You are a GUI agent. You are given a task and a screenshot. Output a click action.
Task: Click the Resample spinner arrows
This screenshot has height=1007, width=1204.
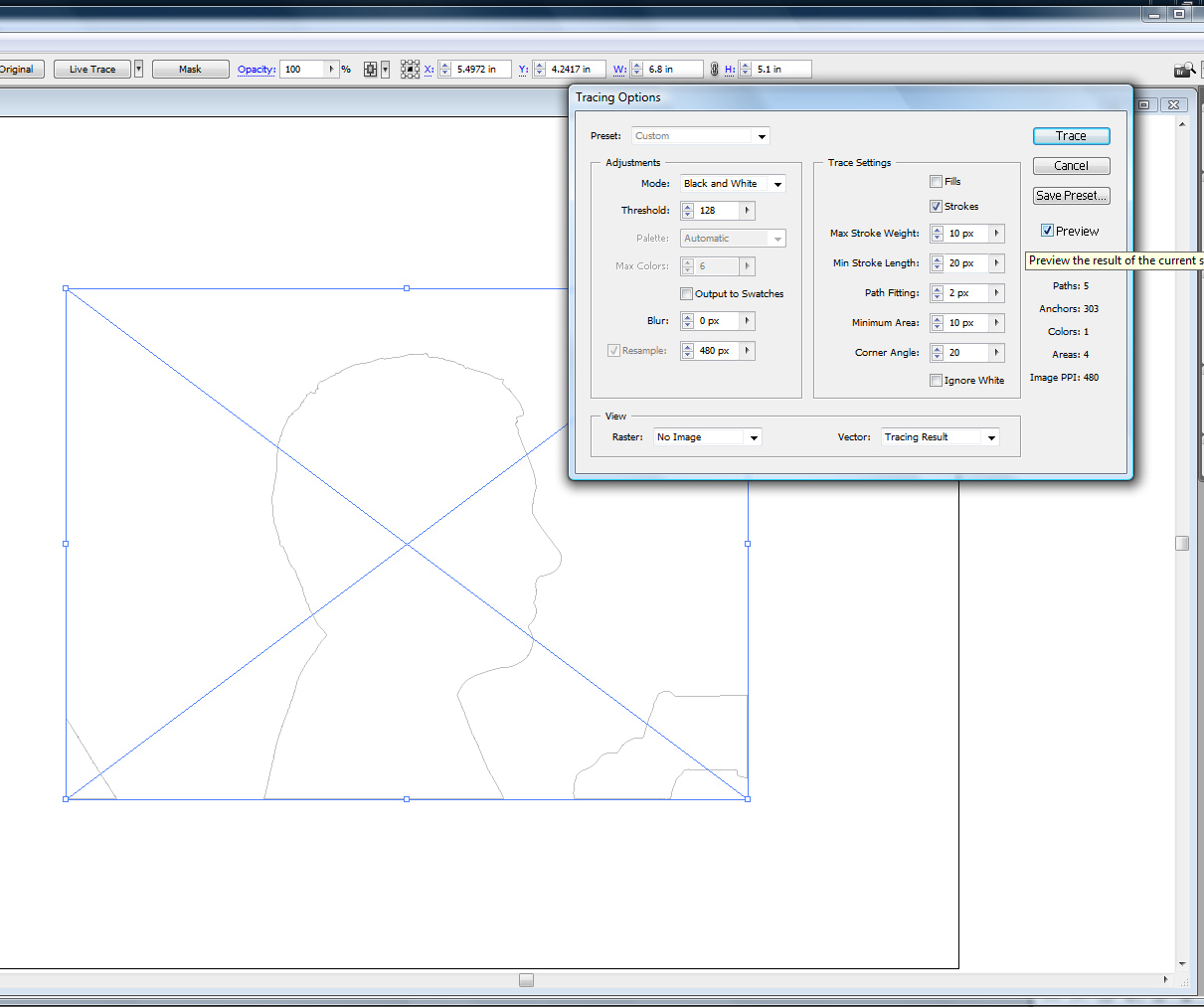tap(688, 351)
